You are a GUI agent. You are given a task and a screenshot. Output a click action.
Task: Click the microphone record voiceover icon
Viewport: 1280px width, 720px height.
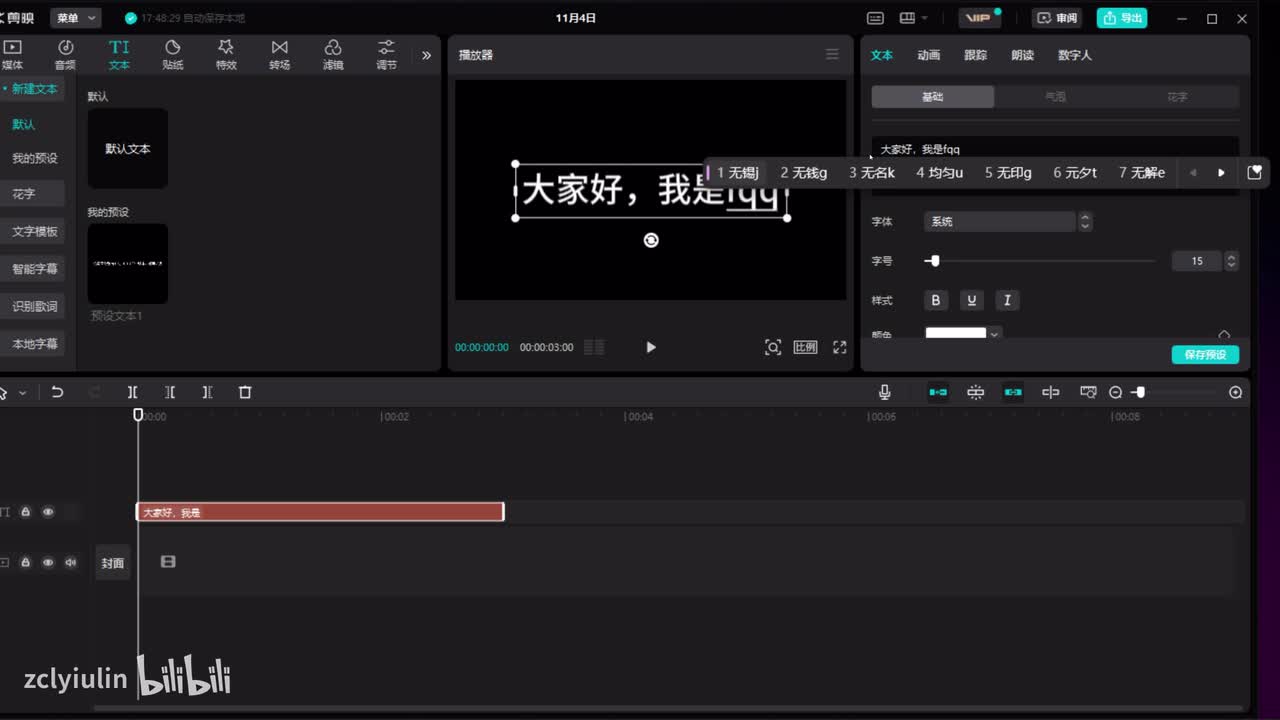click(x=884, y=393)
